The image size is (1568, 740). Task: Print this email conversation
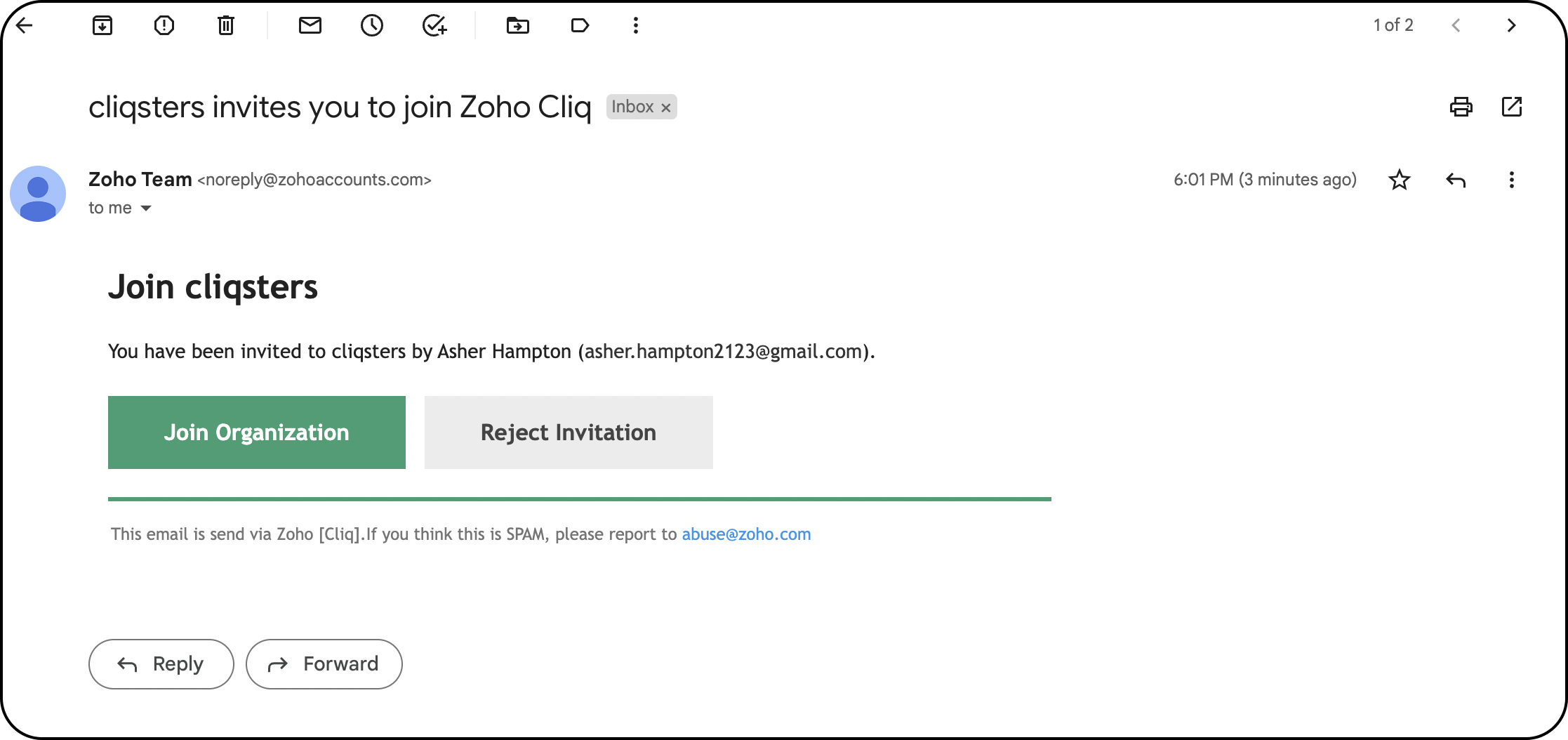[x=1461, y=107]
